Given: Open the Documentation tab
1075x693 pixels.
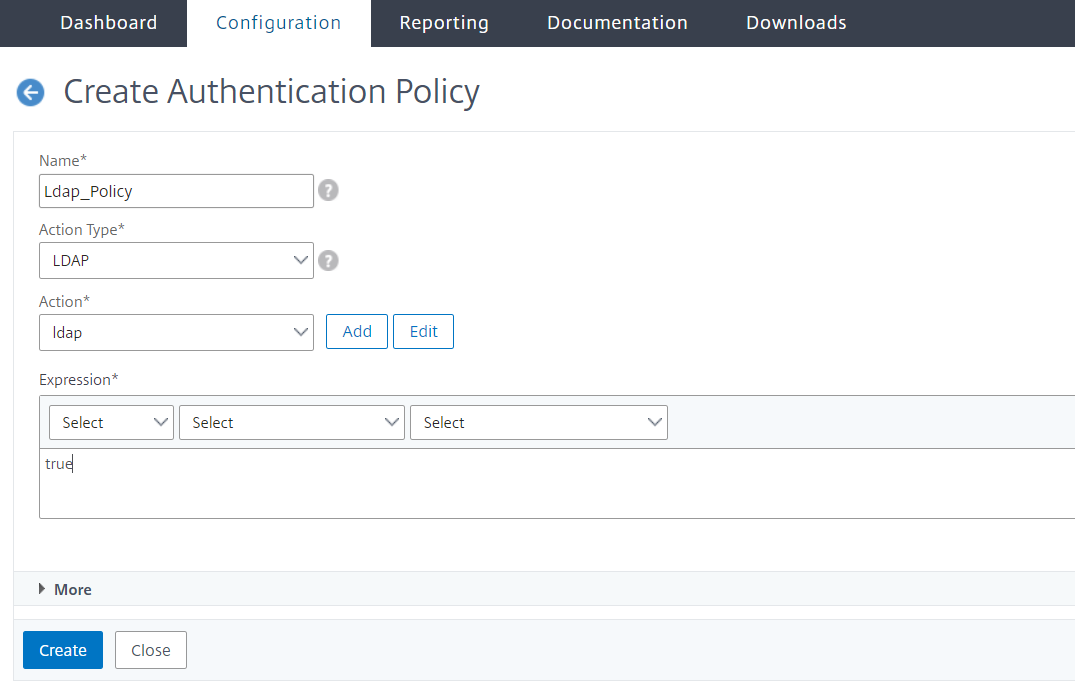Looking at the screenshot, I should tap(617, 23).
